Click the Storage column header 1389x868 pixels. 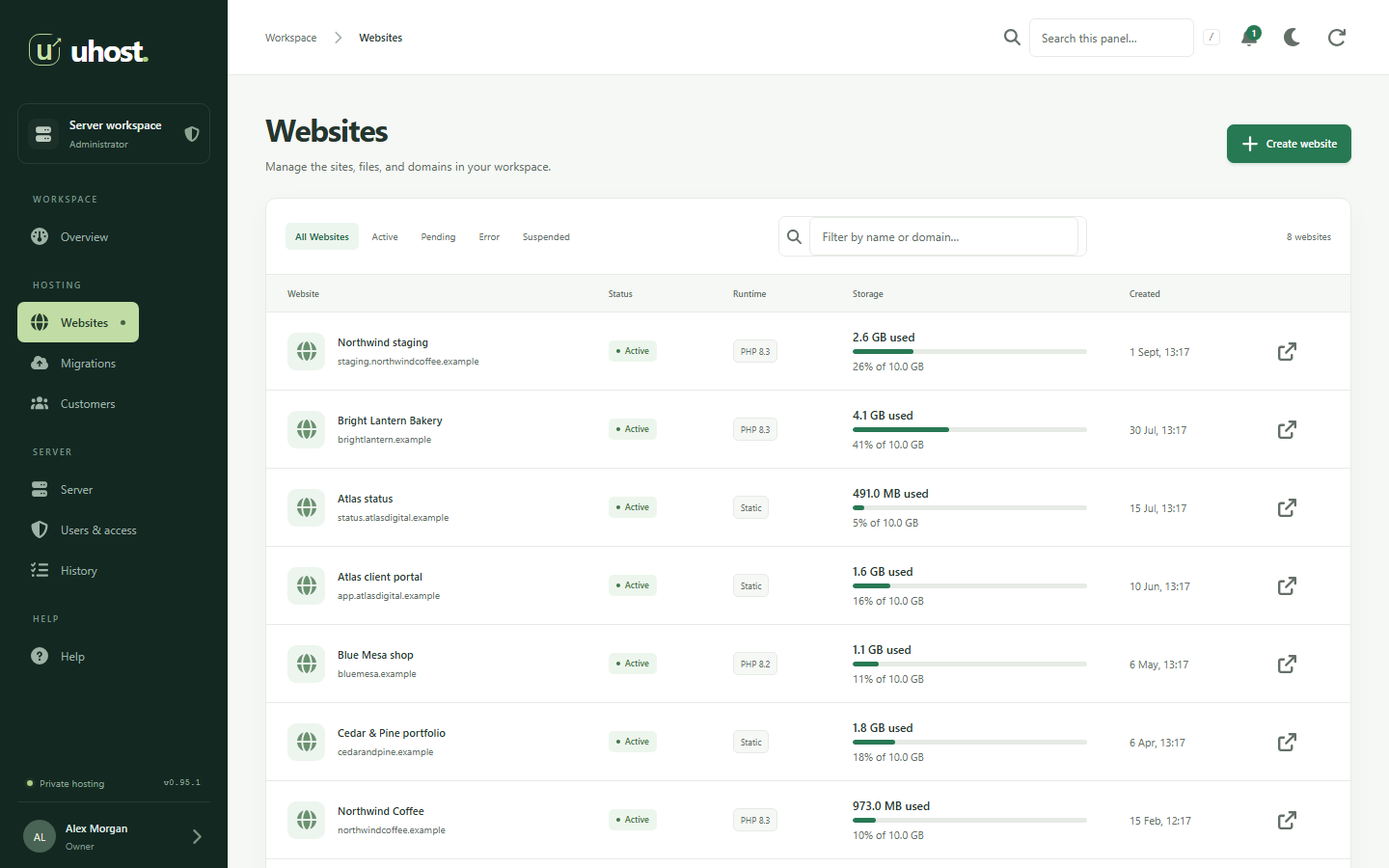coord(867,294)
